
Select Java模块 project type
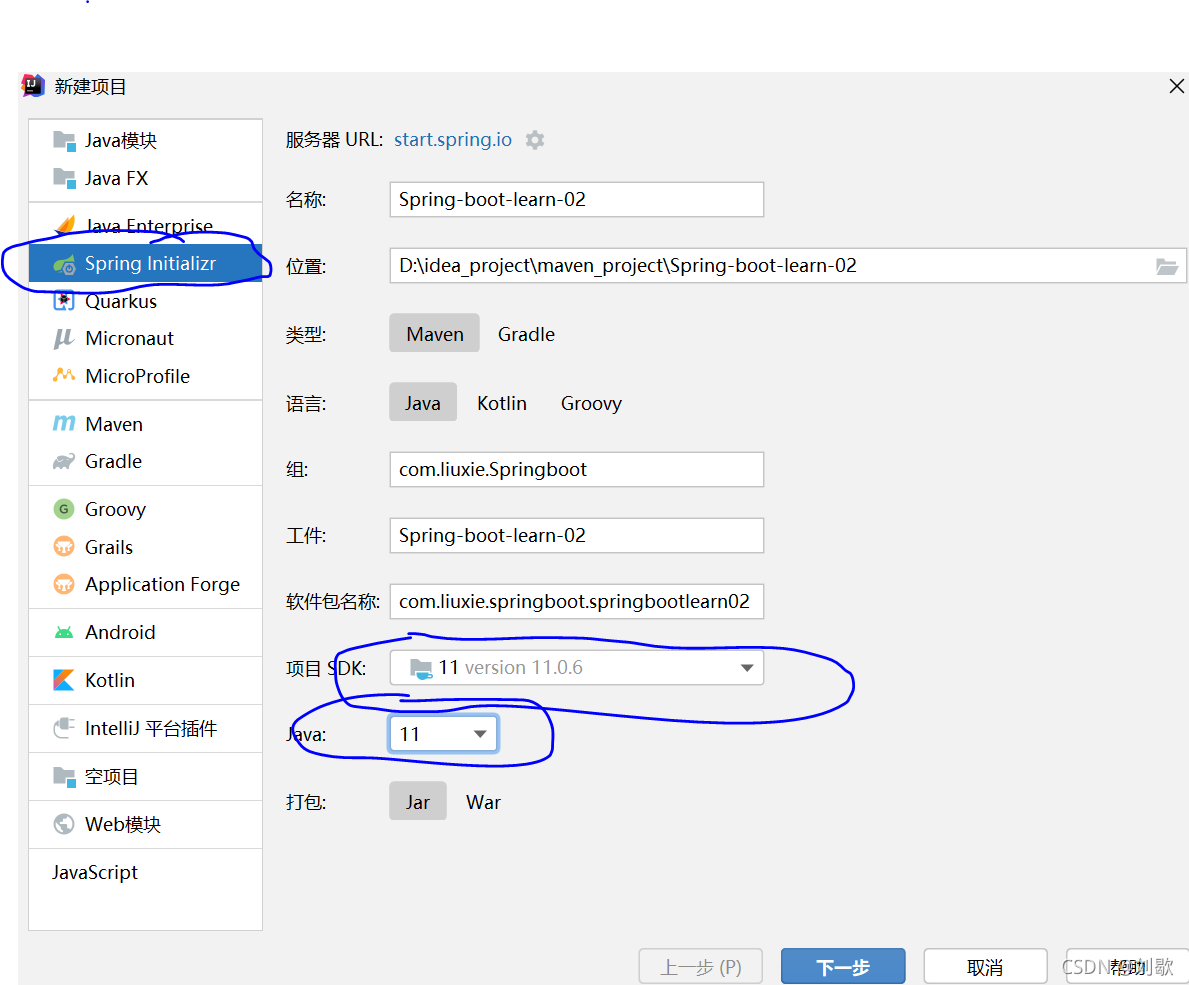pos(146,141)
